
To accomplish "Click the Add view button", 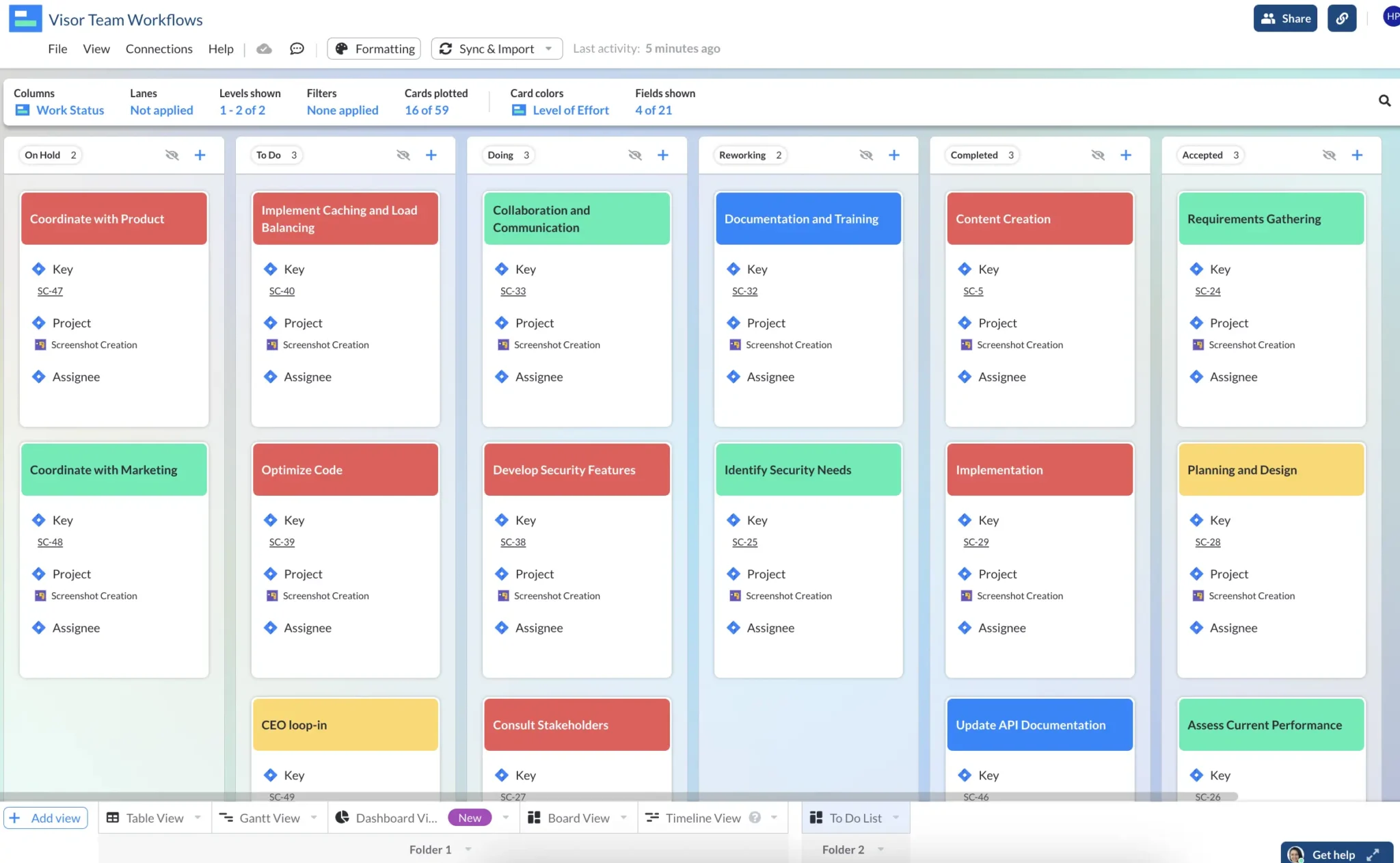I will click(x=46, y=818).
